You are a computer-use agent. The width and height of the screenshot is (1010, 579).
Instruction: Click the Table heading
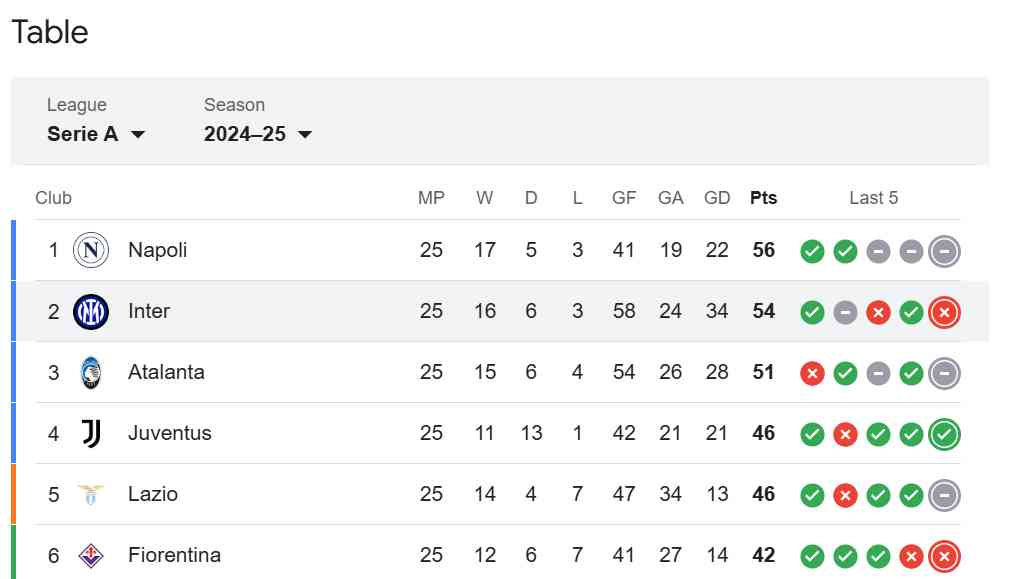pyautogui.click(x=50, y=32)
